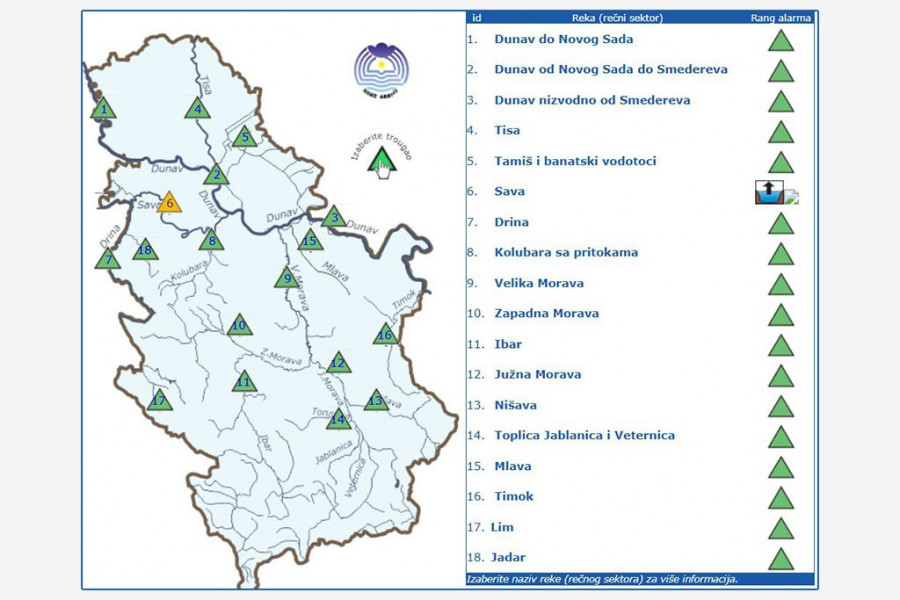Click map triangle marker number 4 near Tisa
Screen dimensions: 900x600
click(x=198, y=109)
